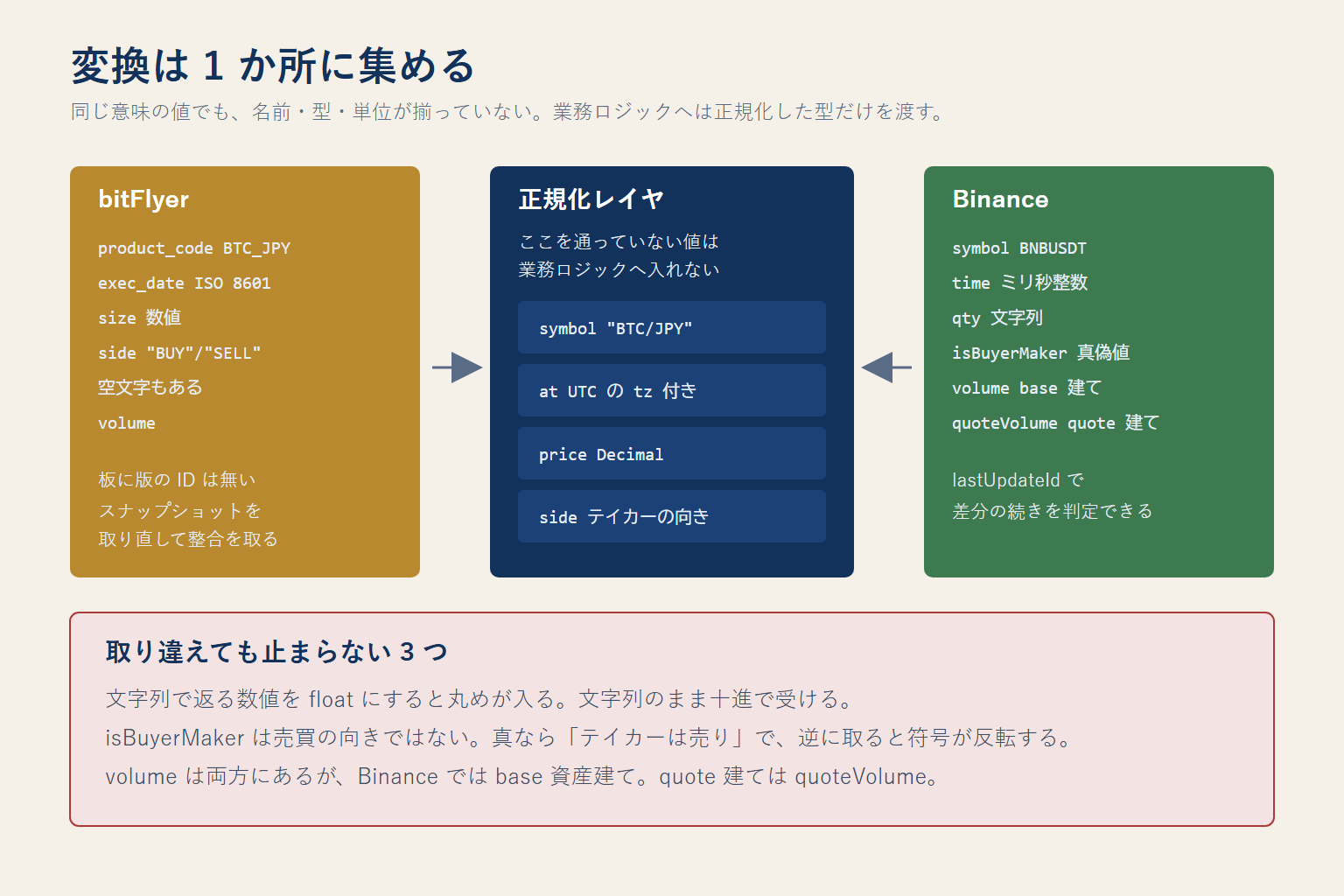Select the symbol "BTC/JPY" field box
Viewport: 1344px width, 896px height.
(x=672, y=327)
